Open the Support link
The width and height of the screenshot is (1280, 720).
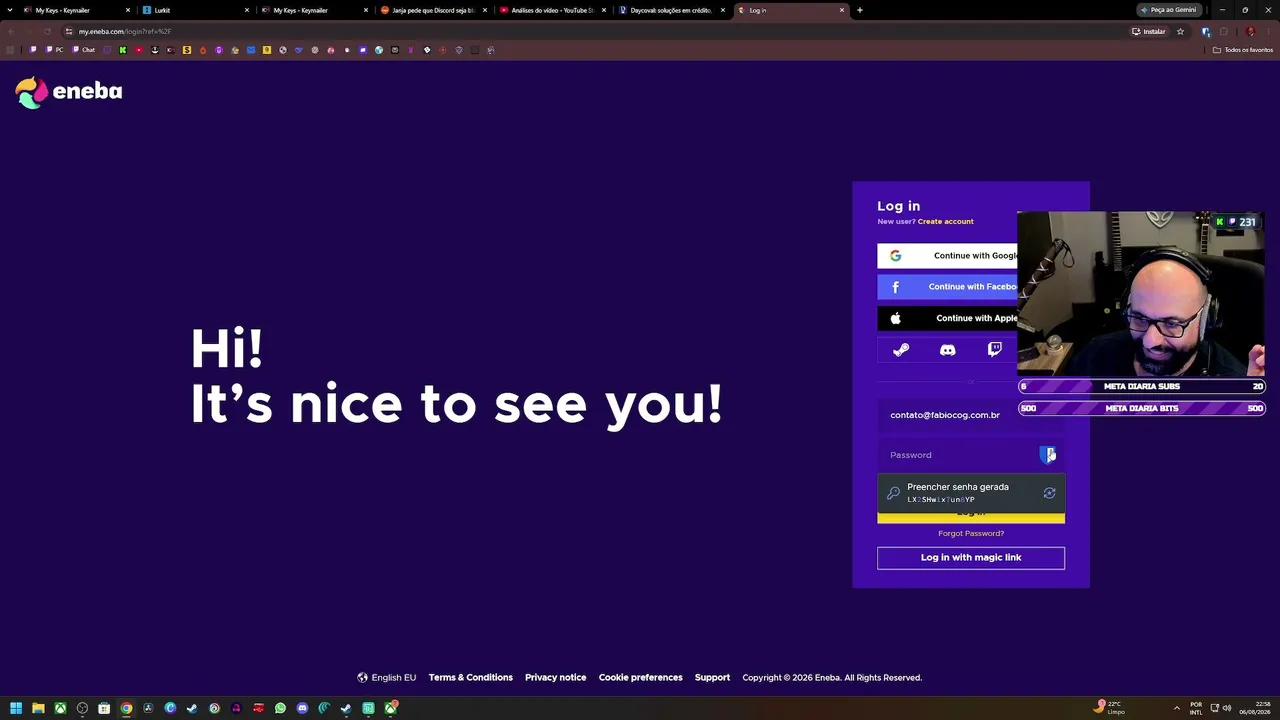click(x=712, y=678)
